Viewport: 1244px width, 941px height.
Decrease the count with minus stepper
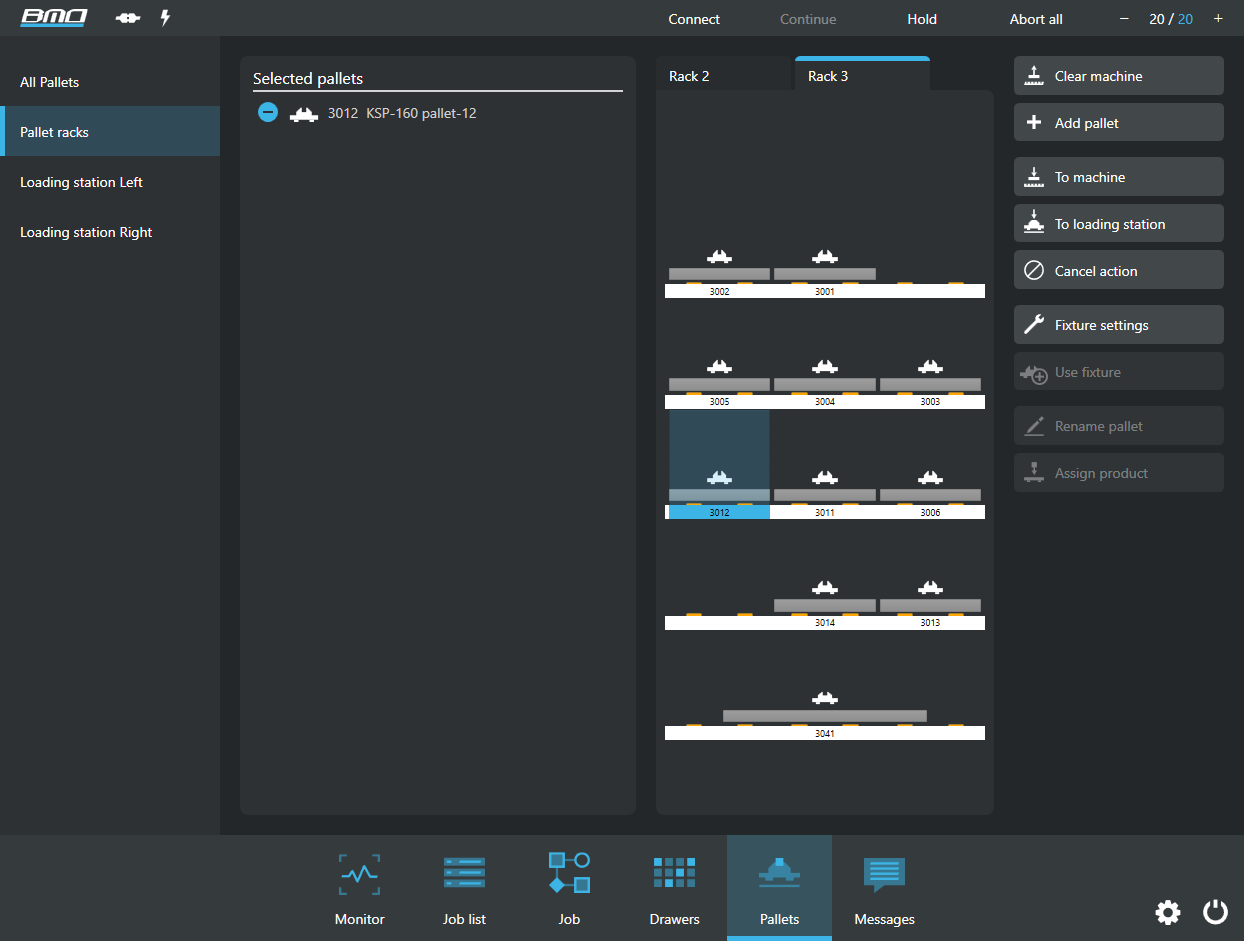click(1124, 19)
